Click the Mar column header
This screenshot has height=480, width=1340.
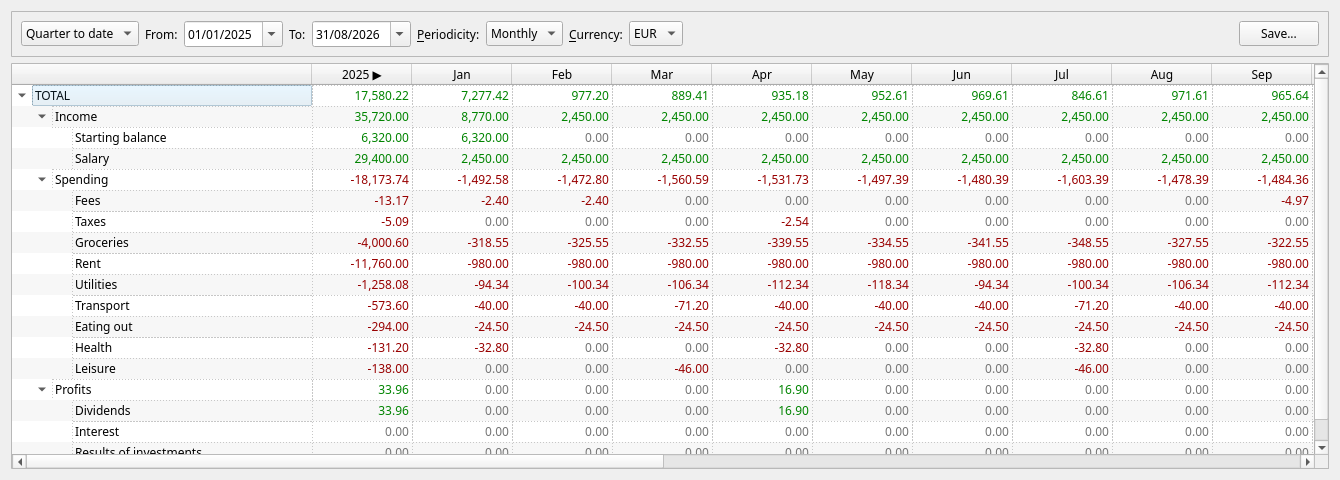(661, 74)
